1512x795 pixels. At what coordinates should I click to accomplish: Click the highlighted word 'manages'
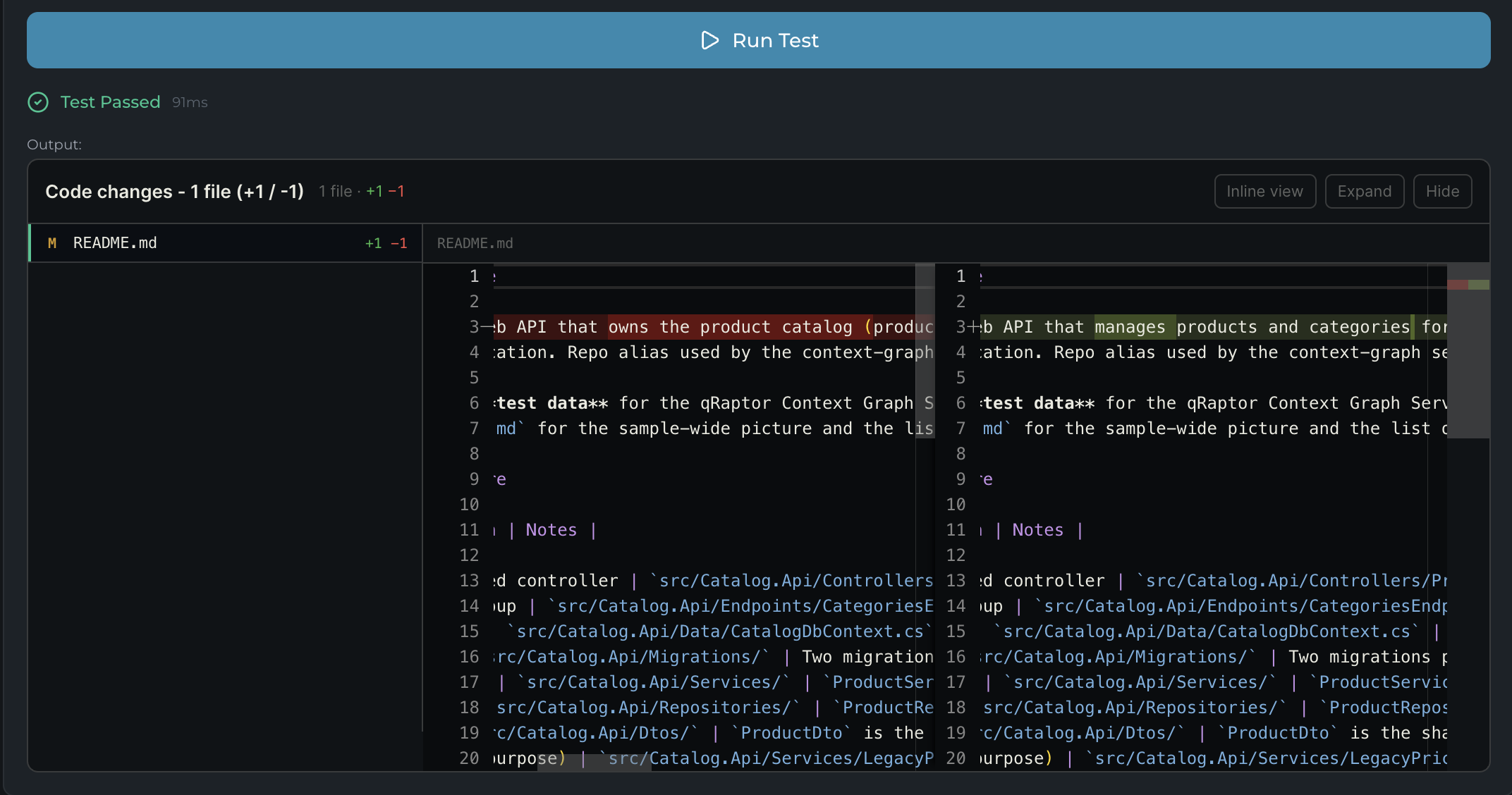point(1130,327)
